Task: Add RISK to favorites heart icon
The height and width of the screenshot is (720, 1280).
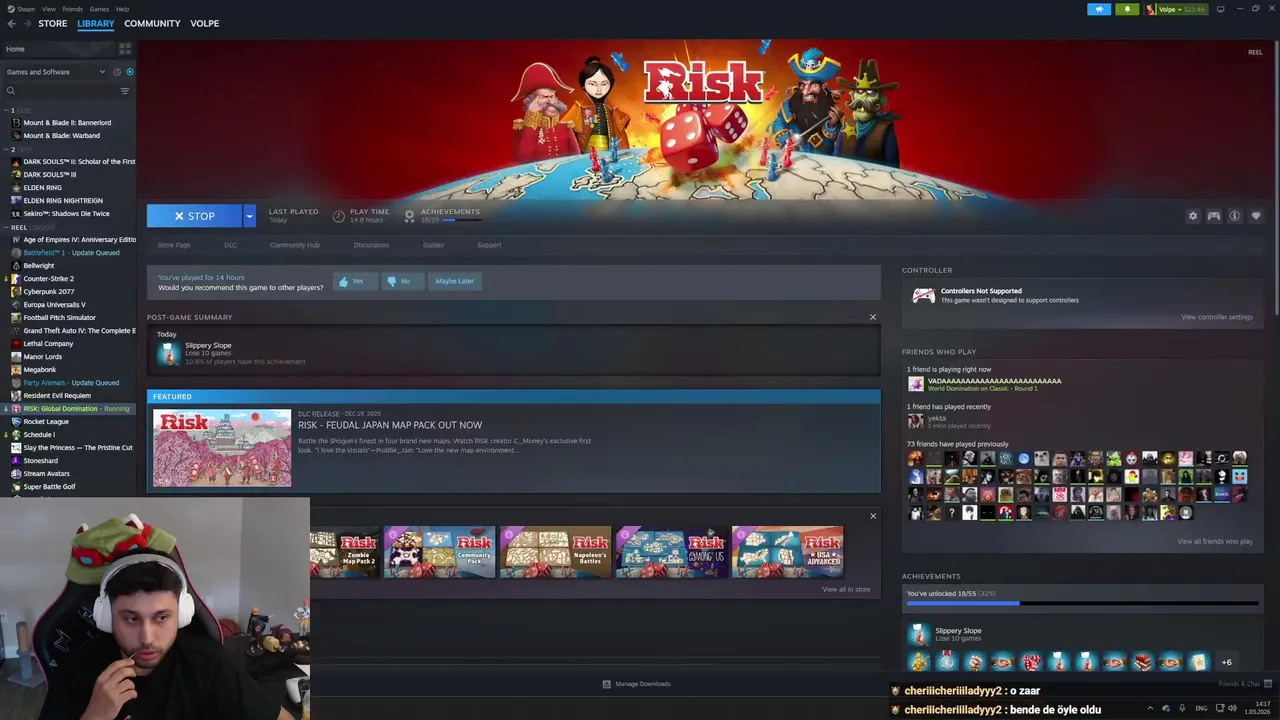Action: pyautogui.click(x=1256, y=216)
